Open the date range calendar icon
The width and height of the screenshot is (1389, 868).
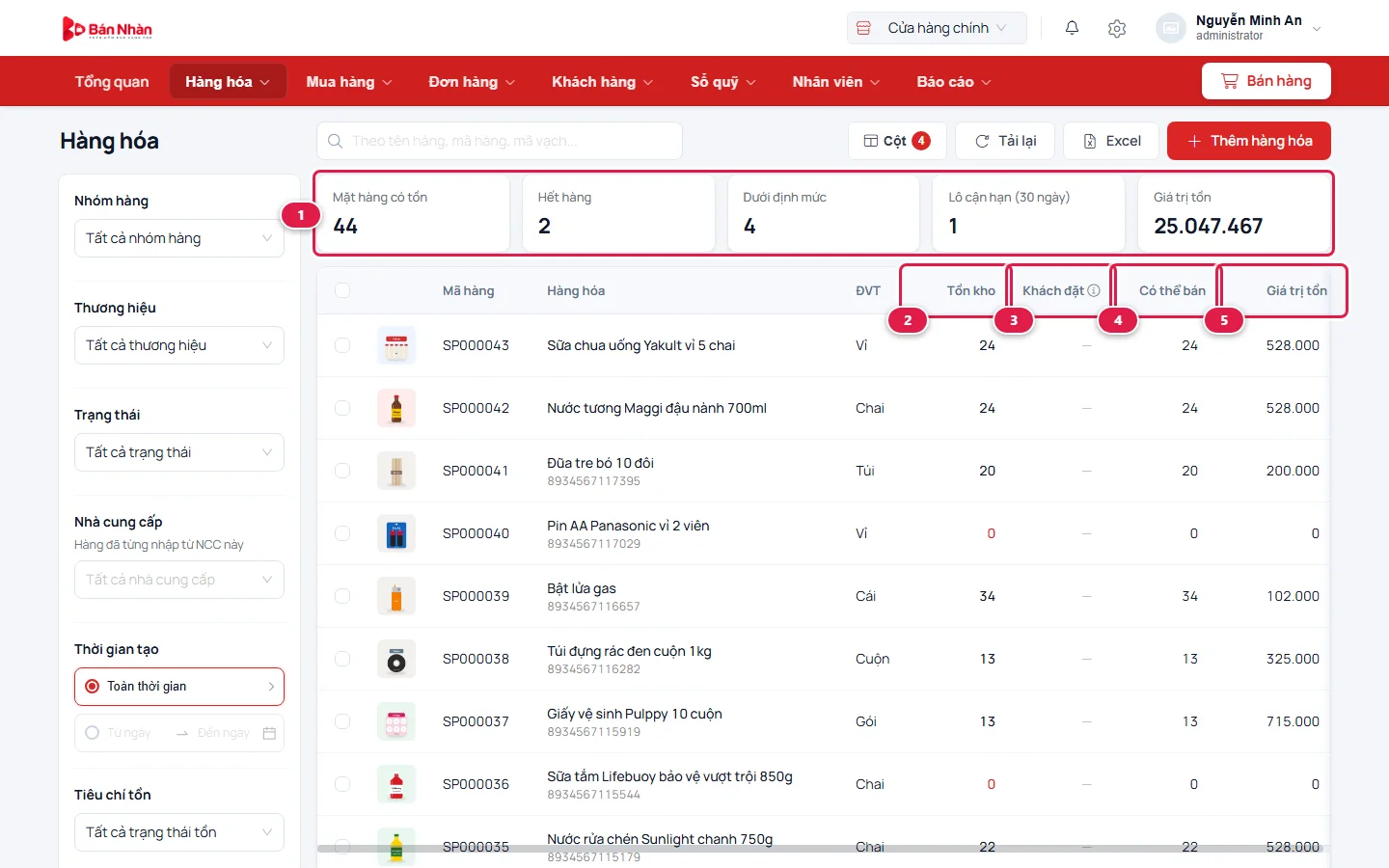click(269, 733)
